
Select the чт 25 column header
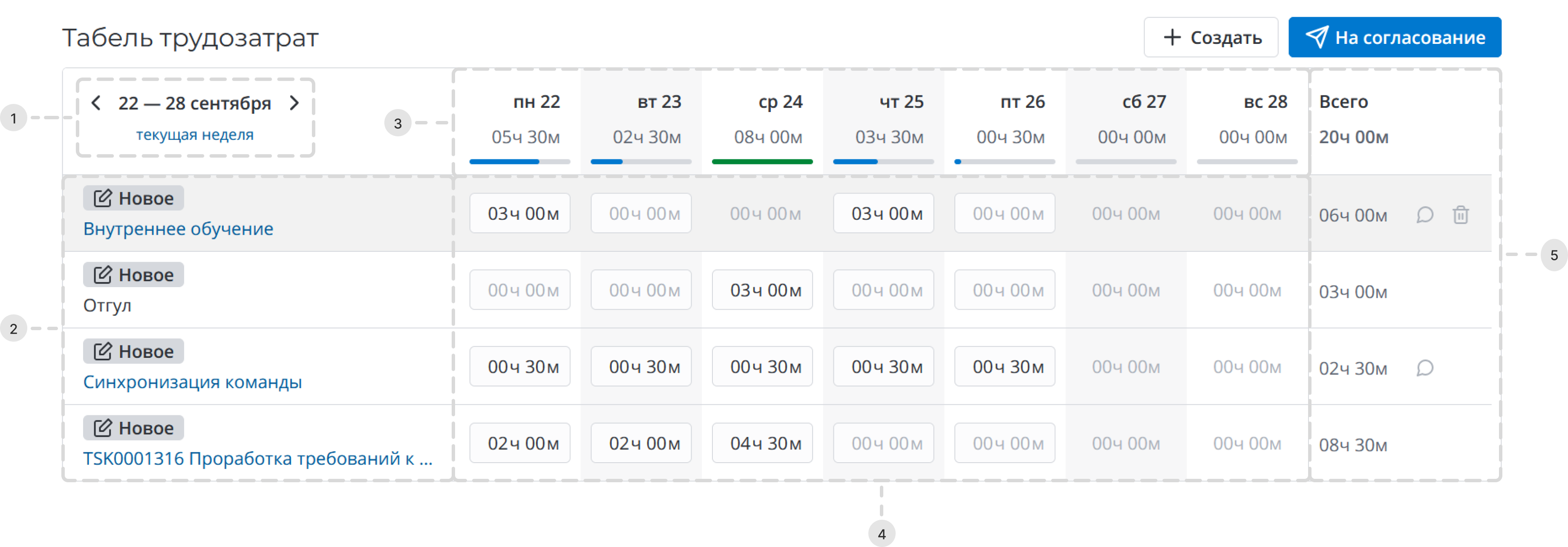pos(901,102)
